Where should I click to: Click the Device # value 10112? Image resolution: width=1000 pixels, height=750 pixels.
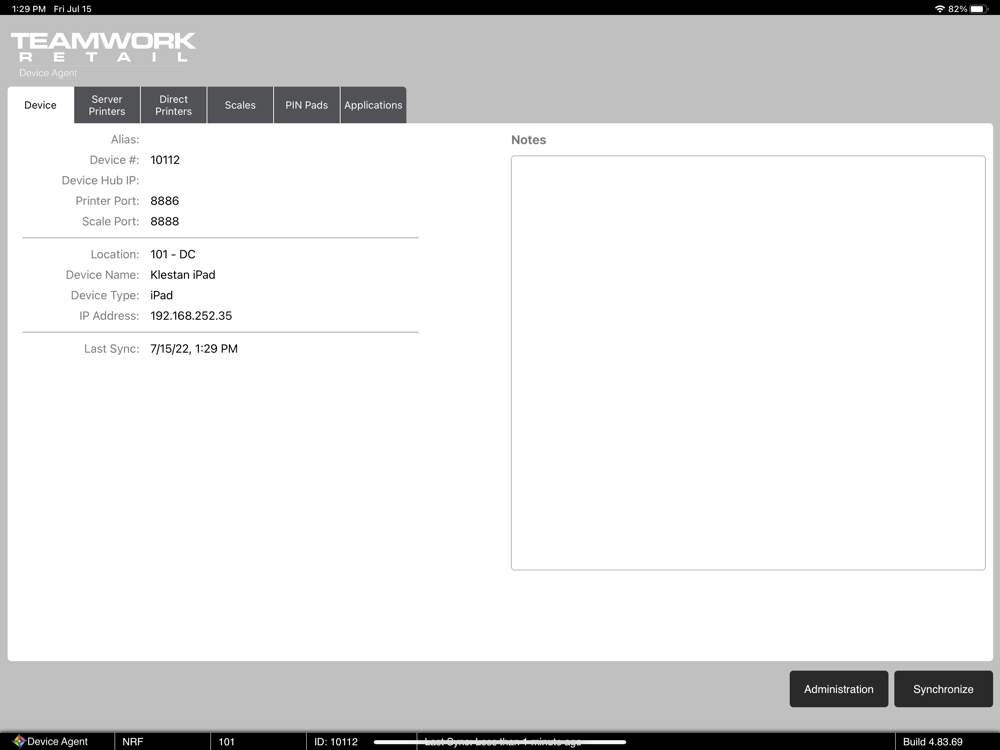[165, 160]
